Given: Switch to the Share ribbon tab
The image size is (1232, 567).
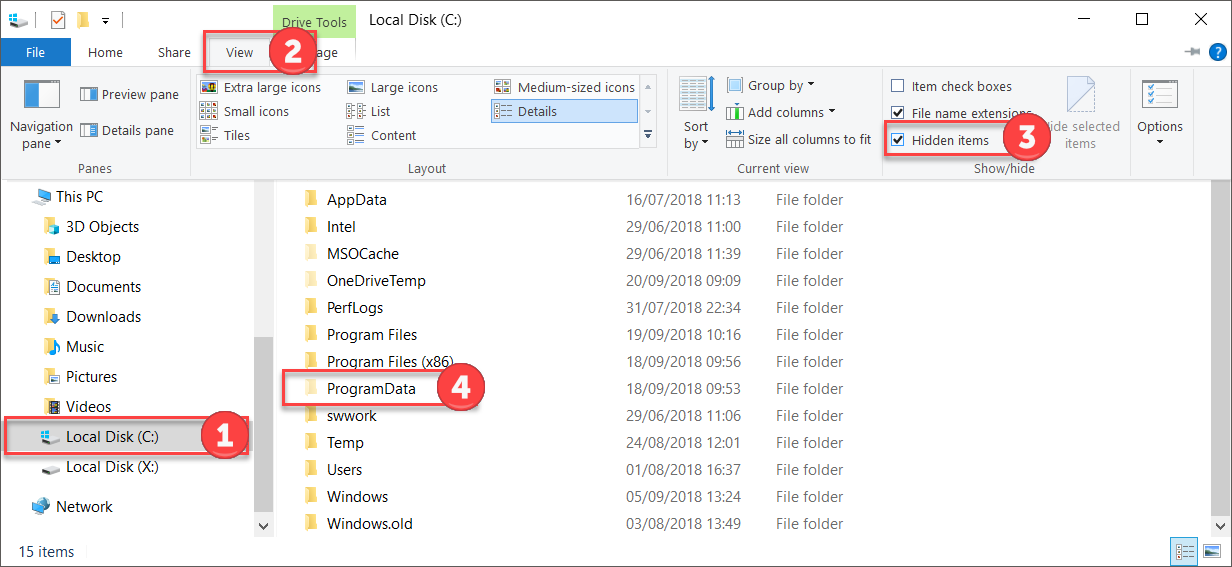Looking at the screenshot, I should (x=174, y=52).
